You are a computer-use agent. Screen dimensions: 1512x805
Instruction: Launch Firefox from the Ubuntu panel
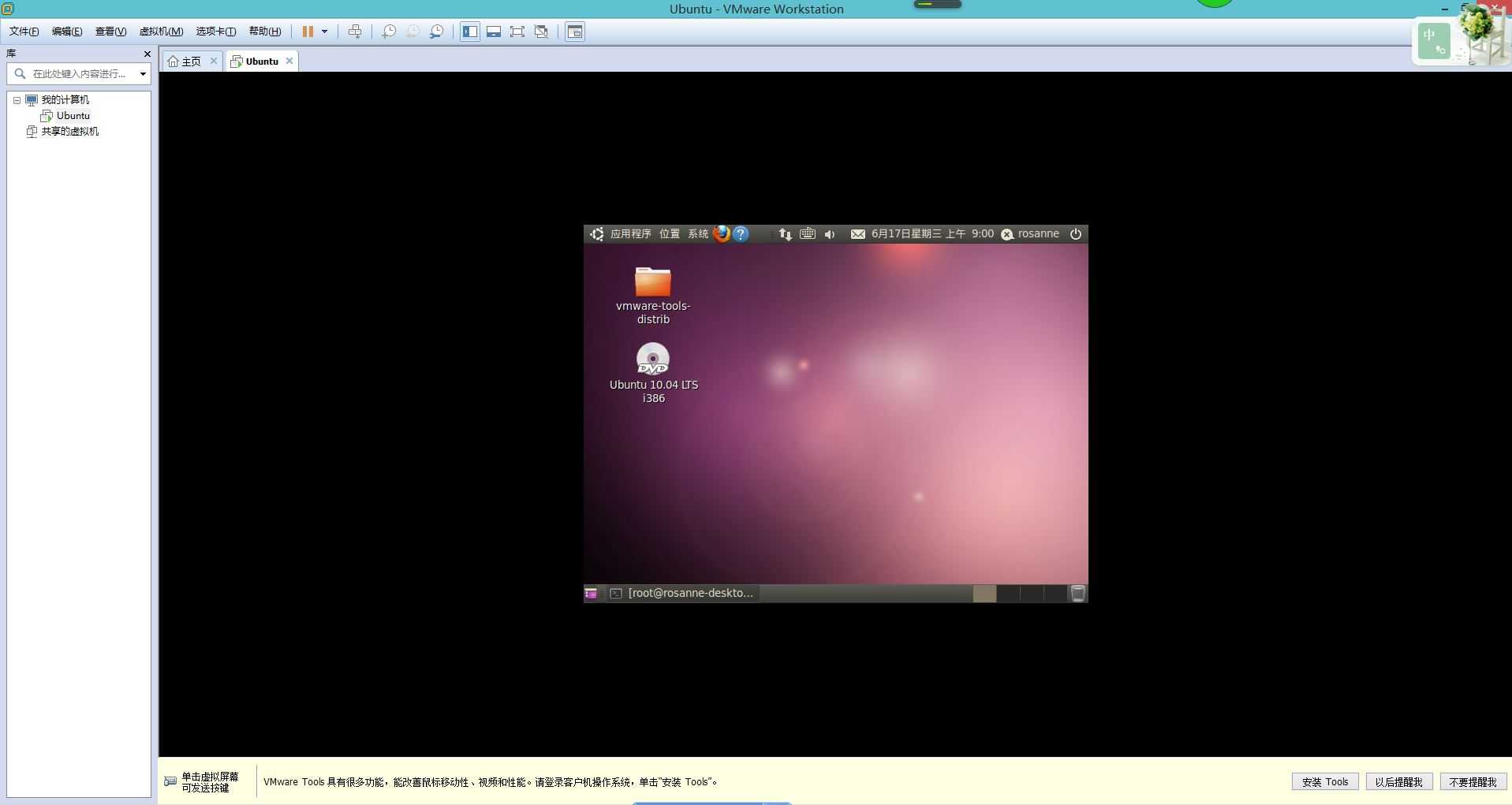click(721, 233)
